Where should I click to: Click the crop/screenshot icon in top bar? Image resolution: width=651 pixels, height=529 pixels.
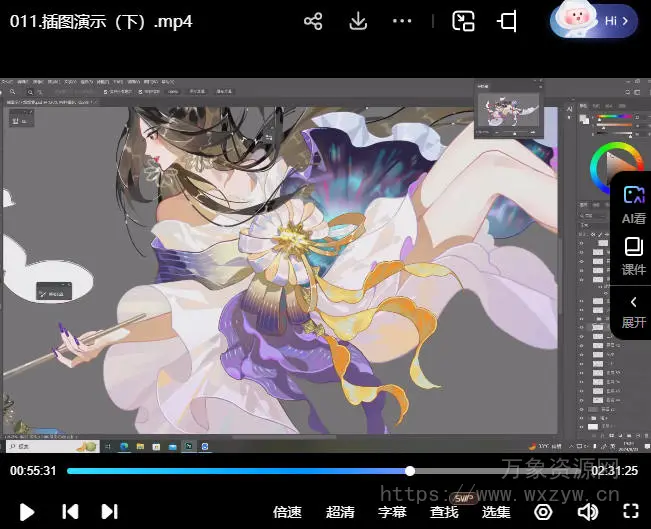pos(508,21)
